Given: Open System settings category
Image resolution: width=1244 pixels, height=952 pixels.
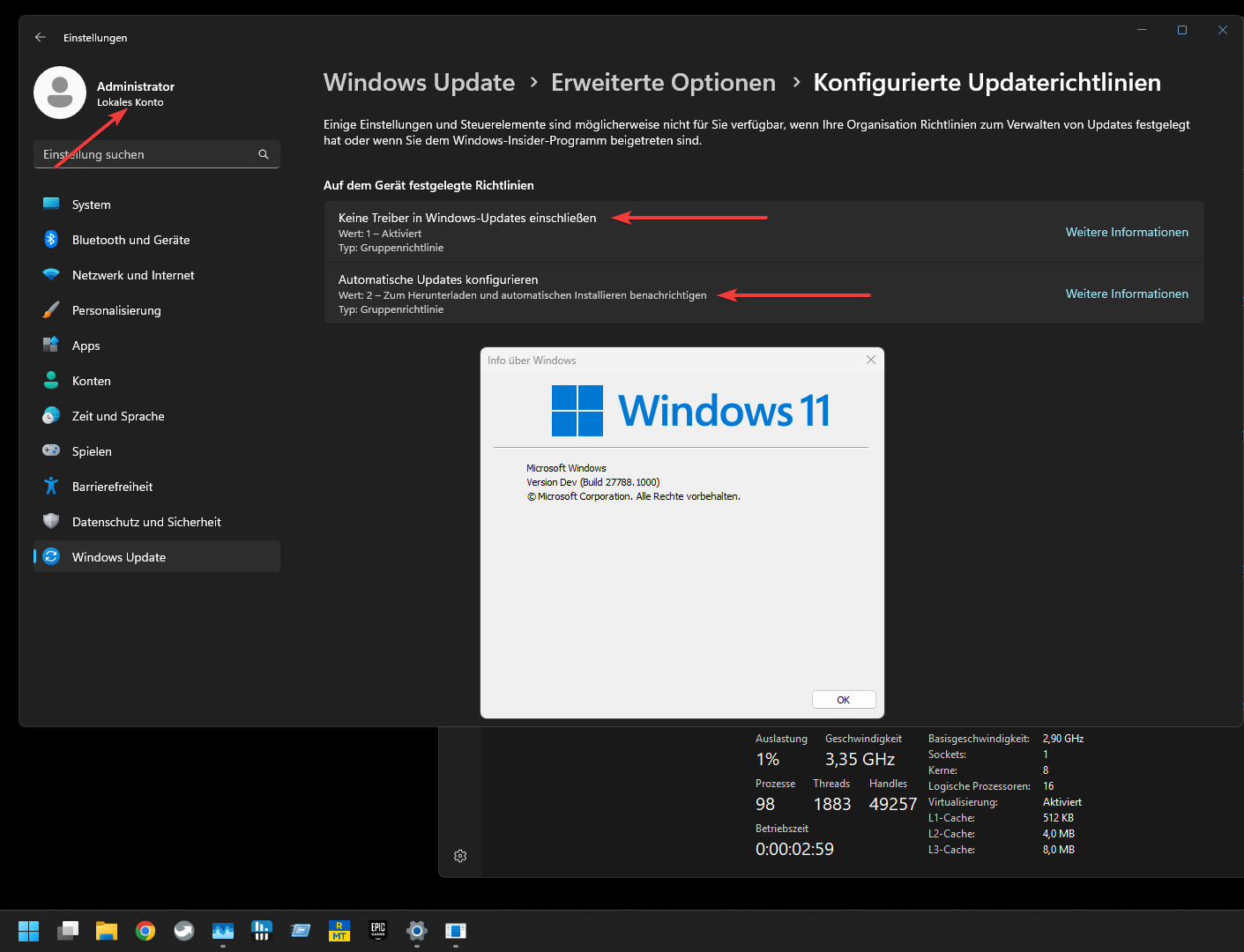Looking at the screenshot, I should tap(157, 205).
